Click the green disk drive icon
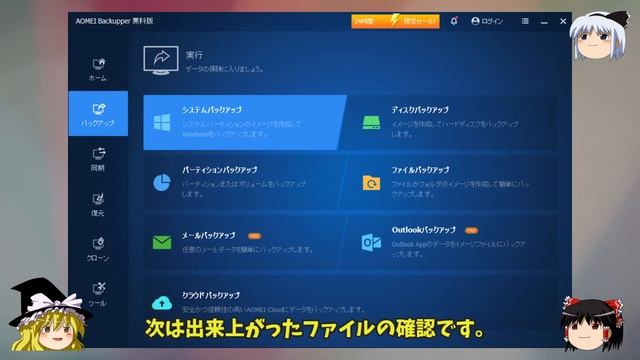The width and height of the screenshot is (640, 360). coord(371,122)
